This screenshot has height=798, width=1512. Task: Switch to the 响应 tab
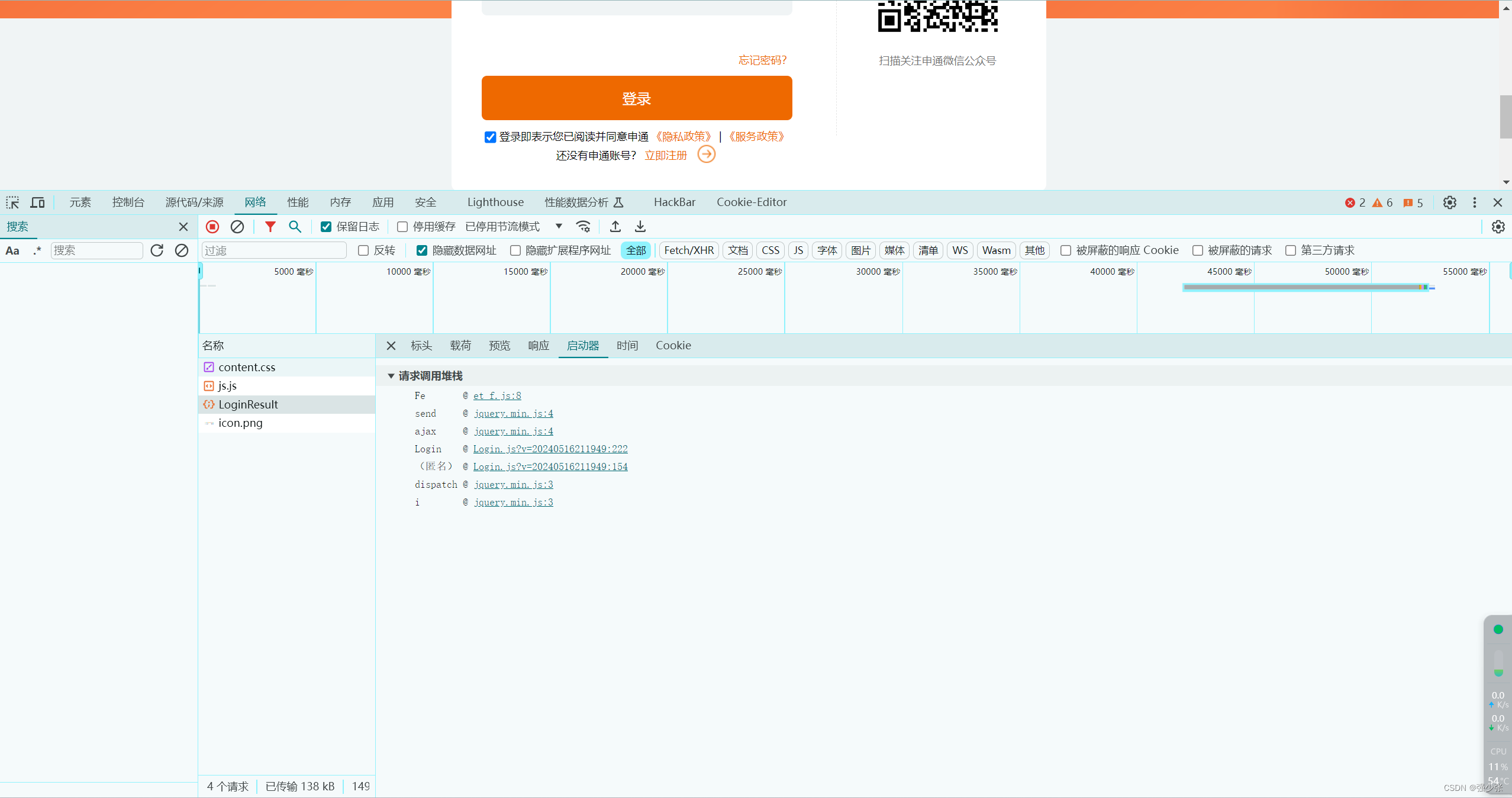coord(538,346)
